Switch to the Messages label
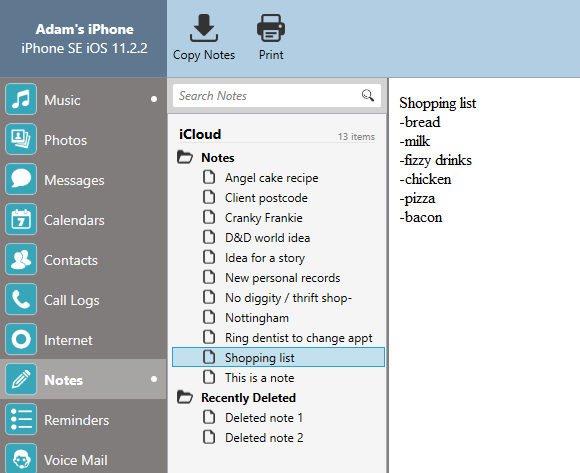The image size is (580, 473). [x=74, y=180]
